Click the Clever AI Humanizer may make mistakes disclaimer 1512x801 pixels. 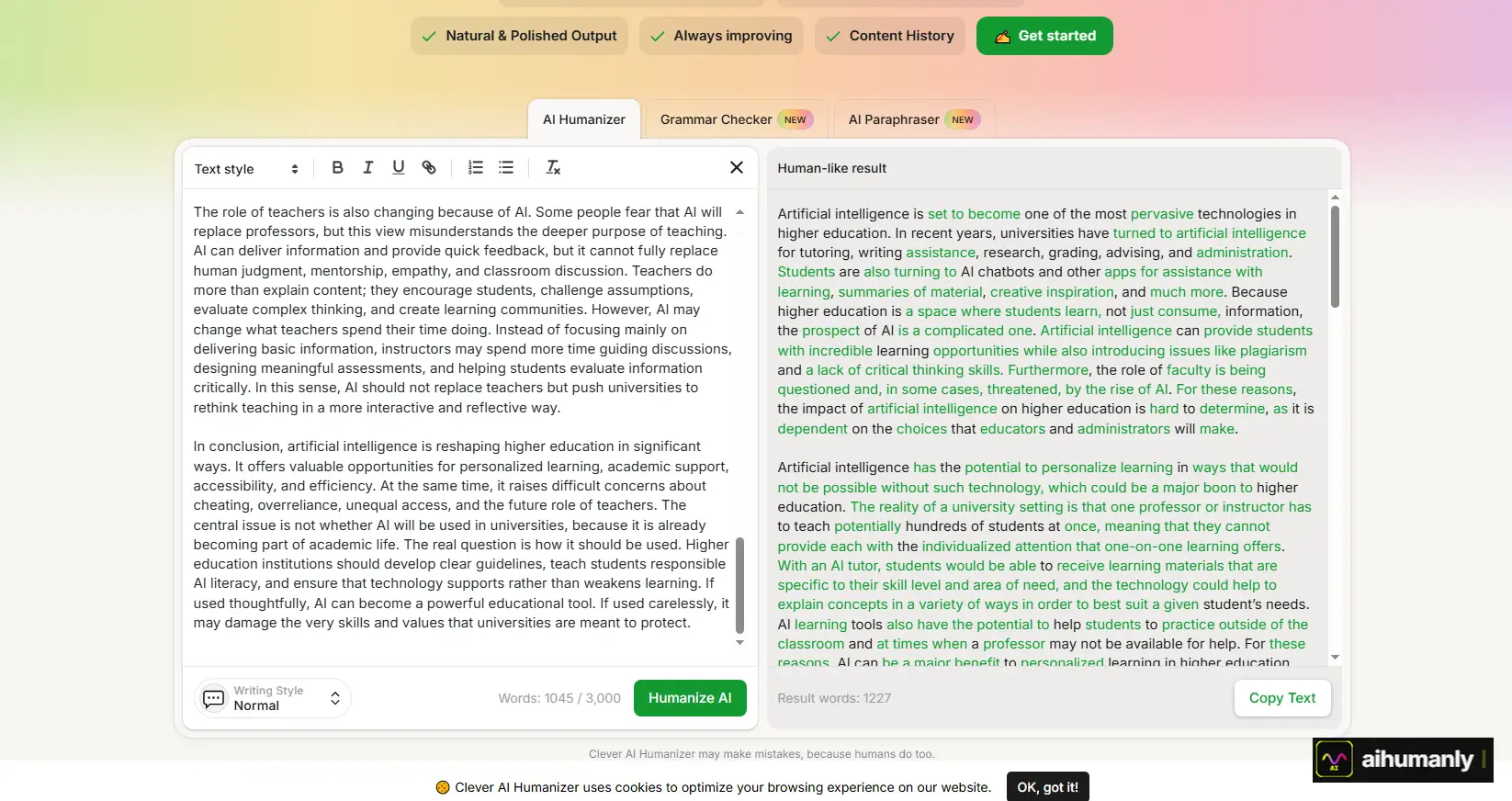pyautogui.click(x=762, y=754)
